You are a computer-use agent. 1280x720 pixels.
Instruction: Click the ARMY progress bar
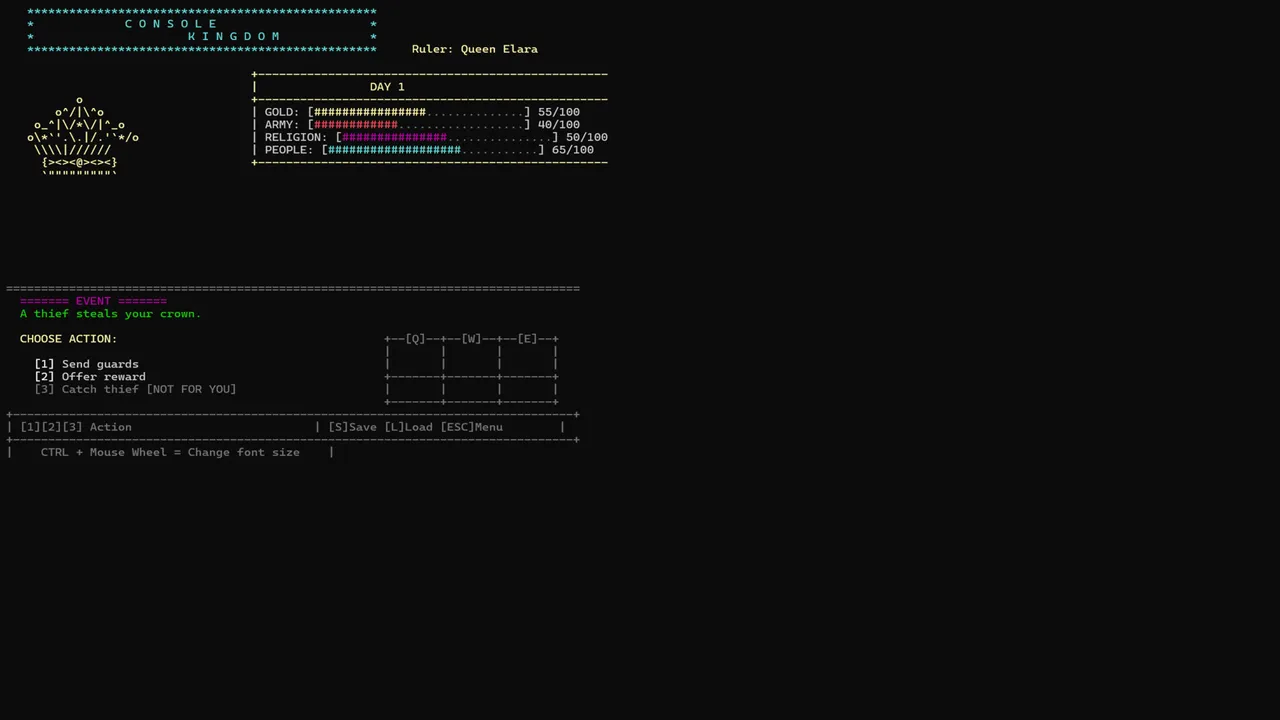tap(419, 125)
